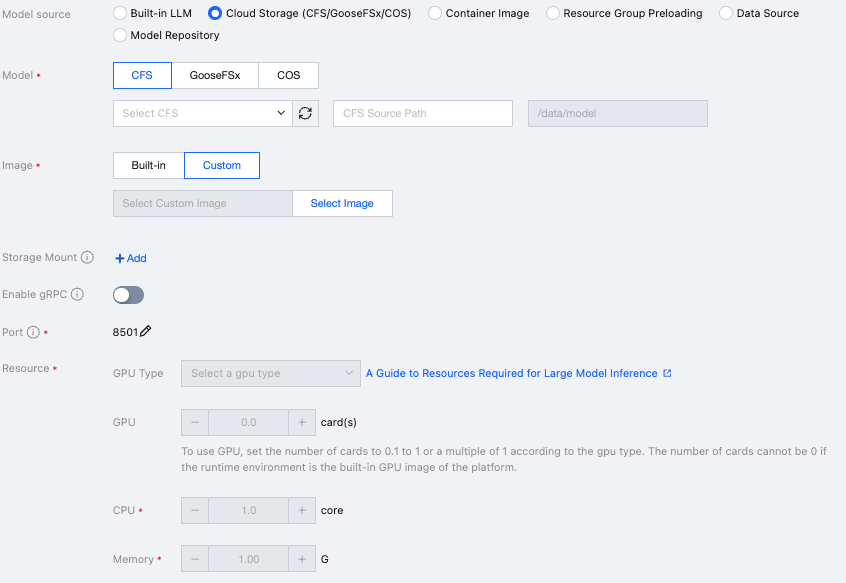Open the Select CFS dropdown
The image size is (846, 583).
(203, 113)
